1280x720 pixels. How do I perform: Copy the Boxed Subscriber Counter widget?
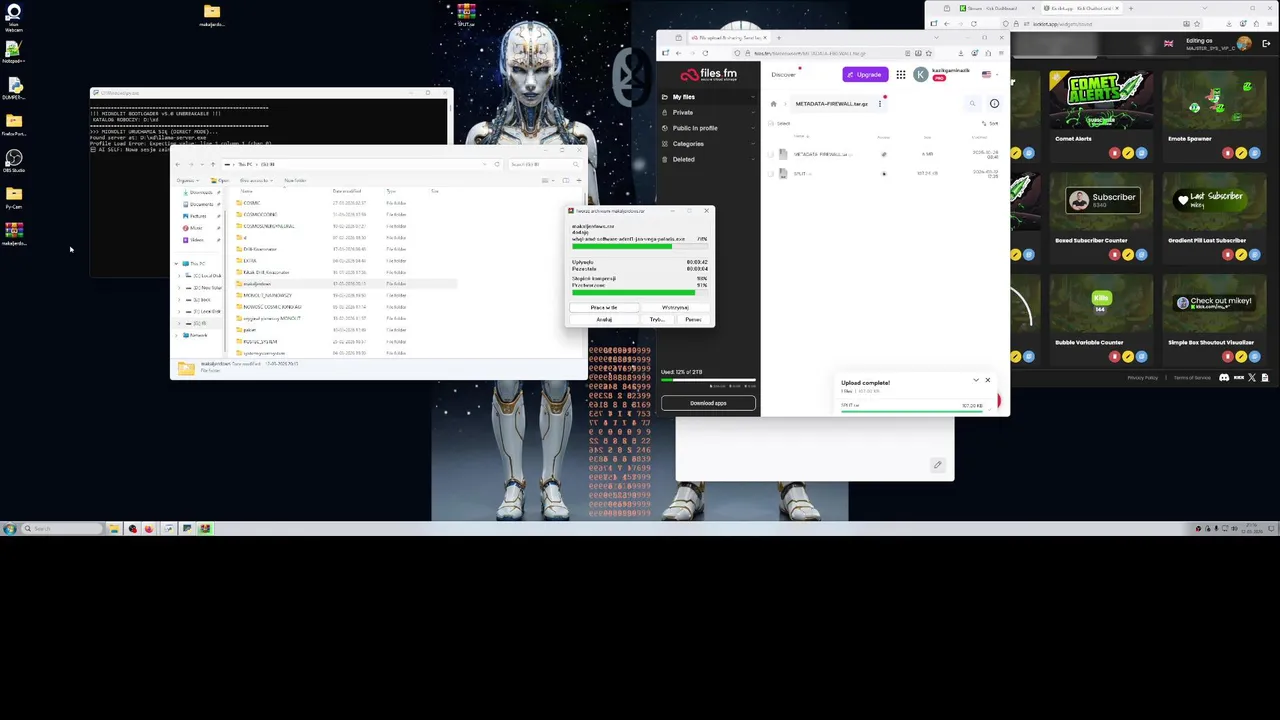[x=1141, y=255]
